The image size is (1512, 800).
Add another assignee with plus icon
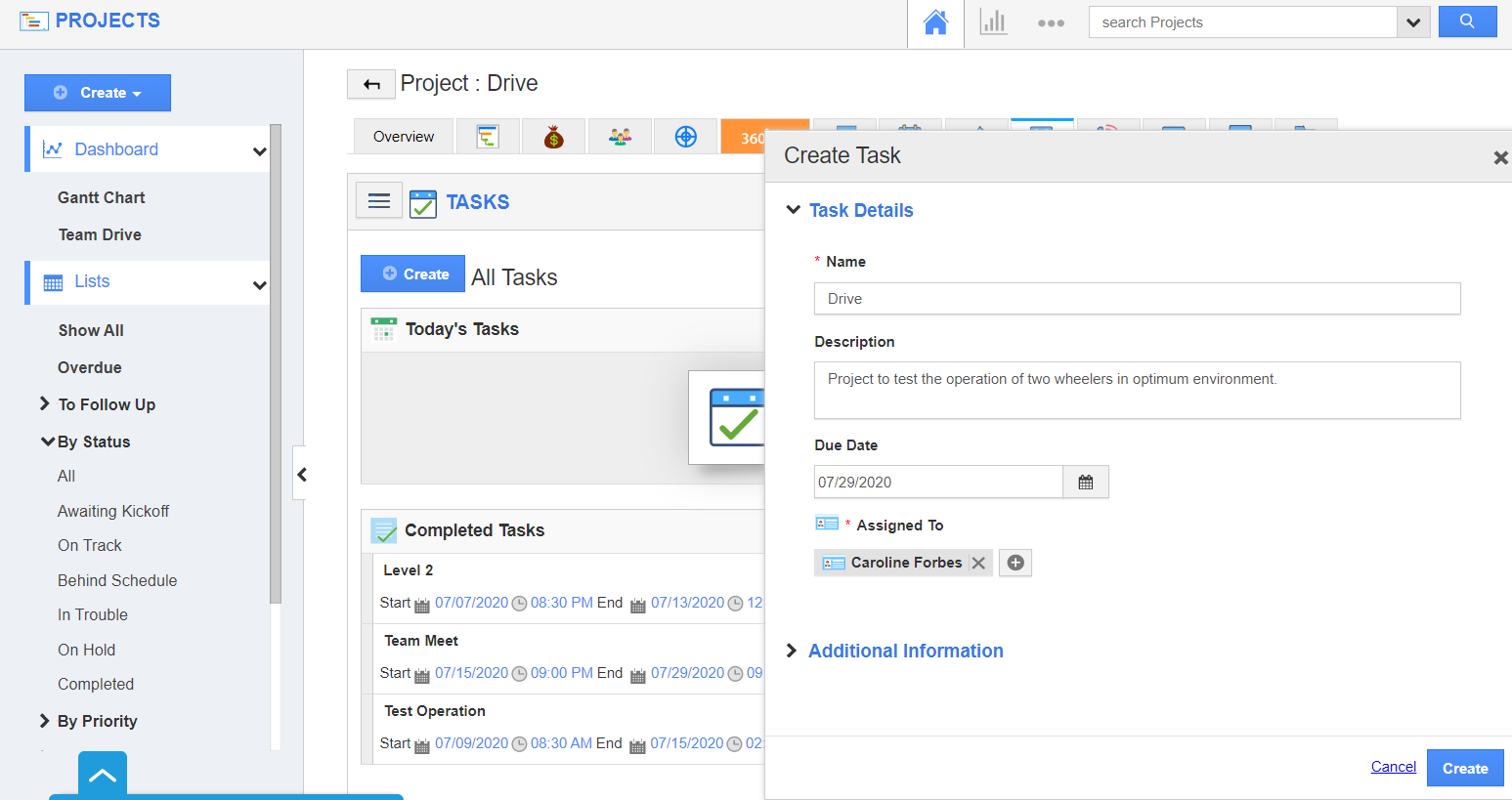pyautogui.click(x=1015, y=563)
